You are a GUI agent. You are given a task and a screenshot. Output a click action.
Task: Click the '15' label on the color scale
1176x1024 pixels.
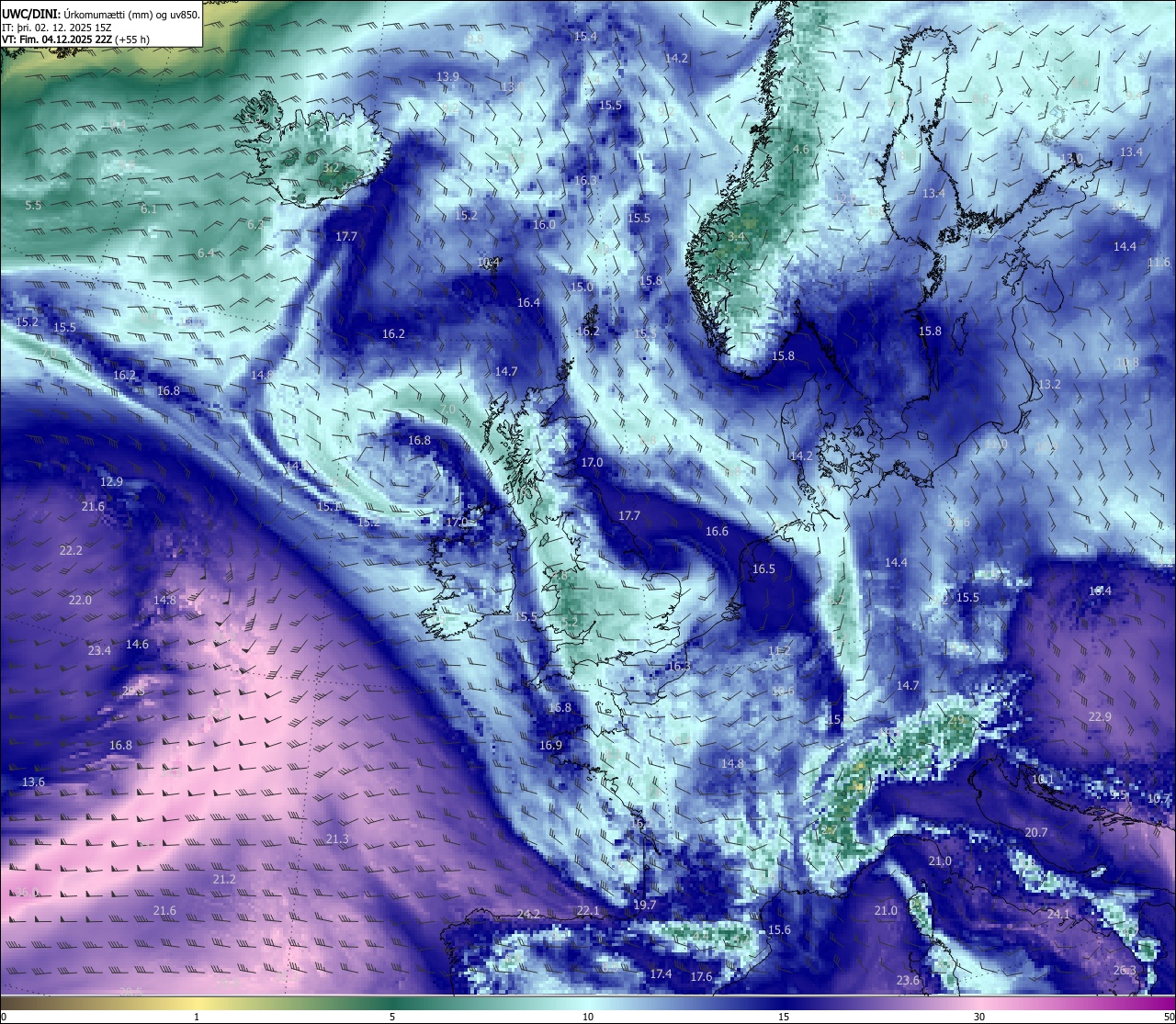[784, 1017]
